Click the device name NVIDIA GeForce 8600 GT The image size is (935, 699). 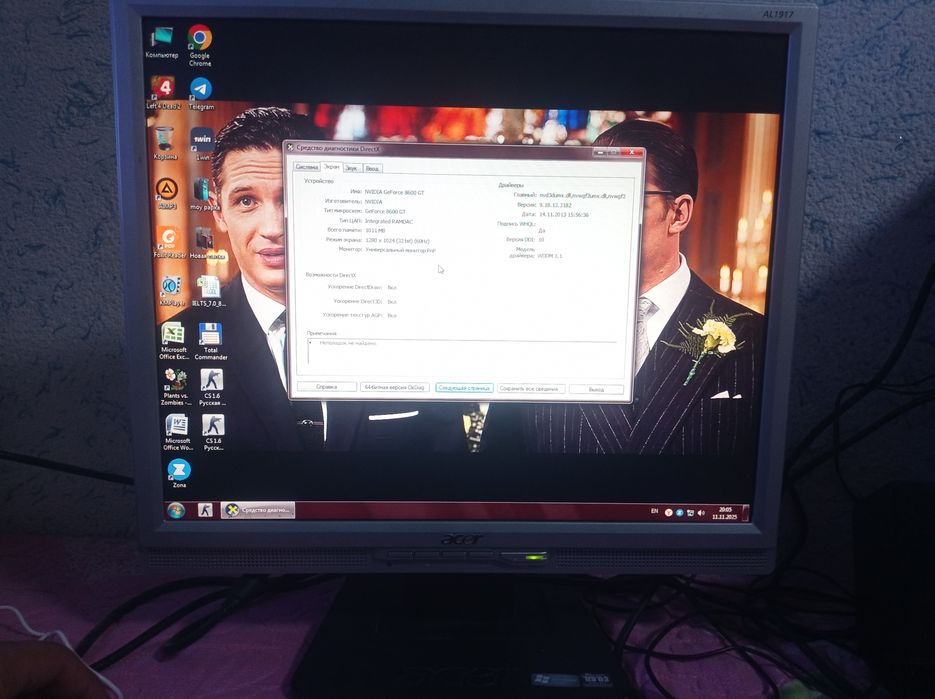pos(394,193)
